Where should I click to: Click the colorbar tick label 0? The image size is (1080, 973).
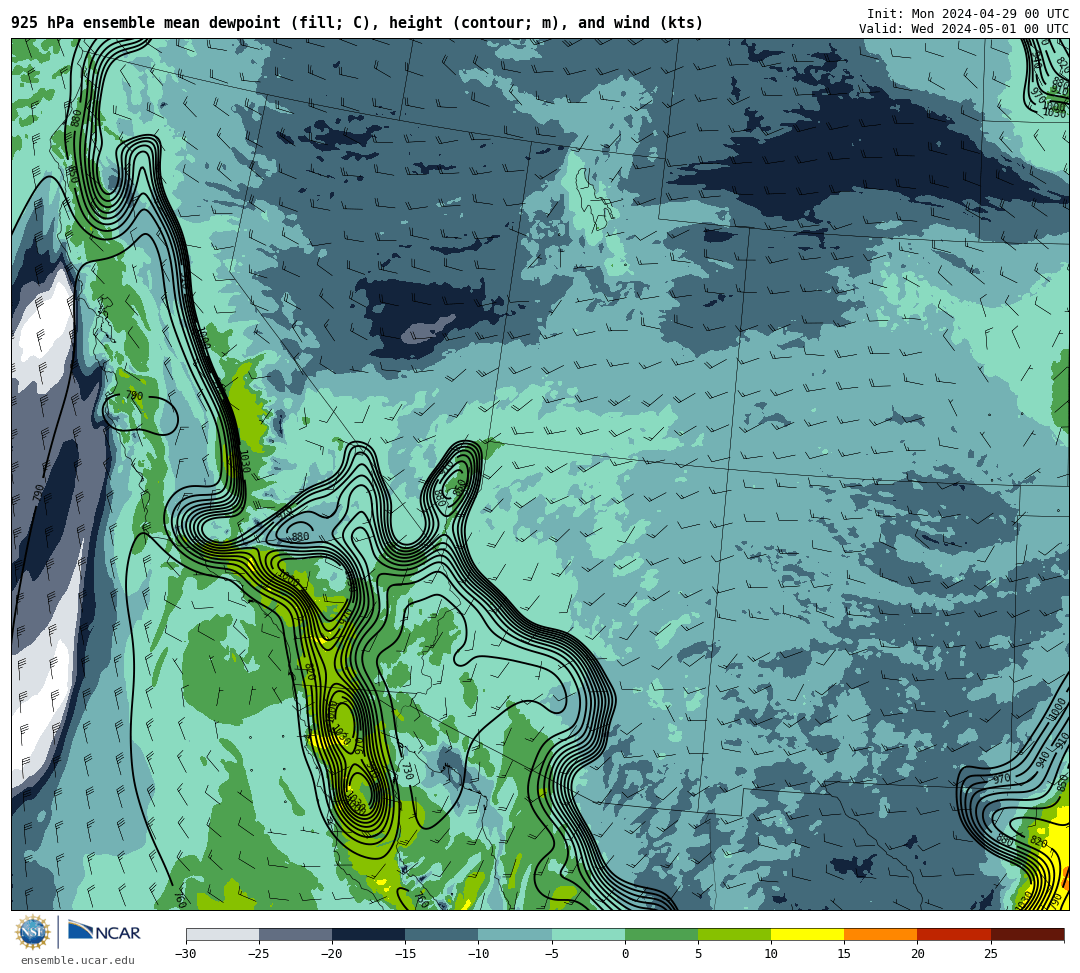tap(625, 954)
